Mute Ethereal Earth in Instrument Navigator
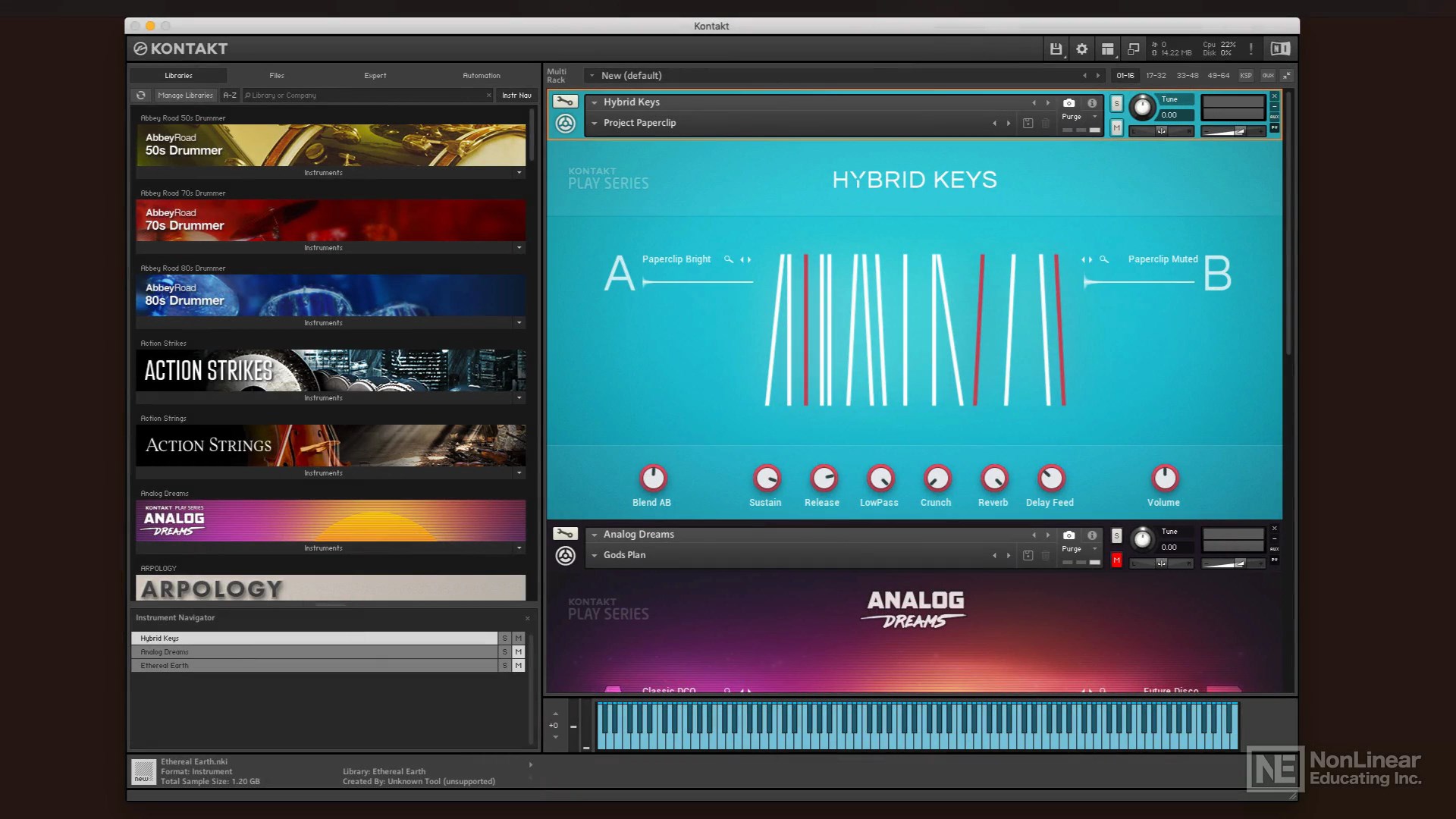The width and height of the screenshot is (1456, 819). coord(519,666)
